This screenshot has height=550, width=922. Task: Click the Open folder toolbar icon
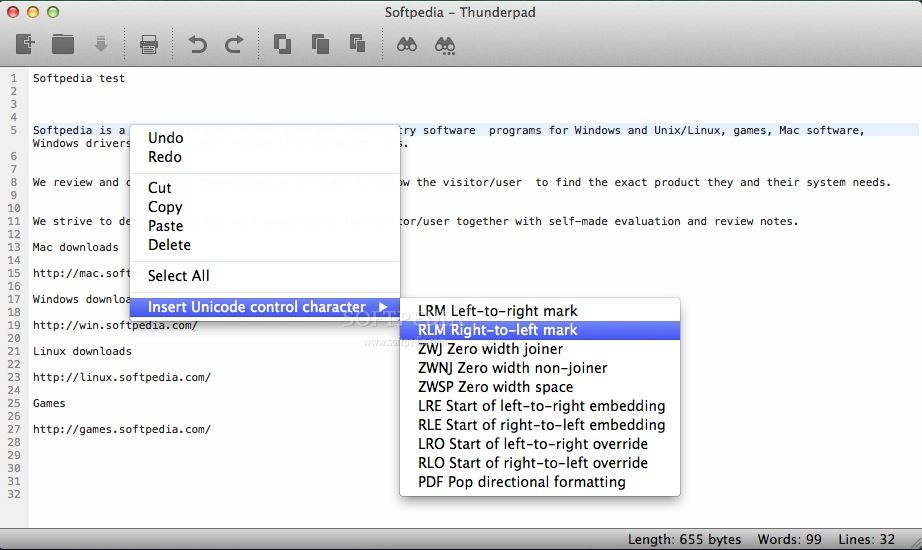[63, 44]
